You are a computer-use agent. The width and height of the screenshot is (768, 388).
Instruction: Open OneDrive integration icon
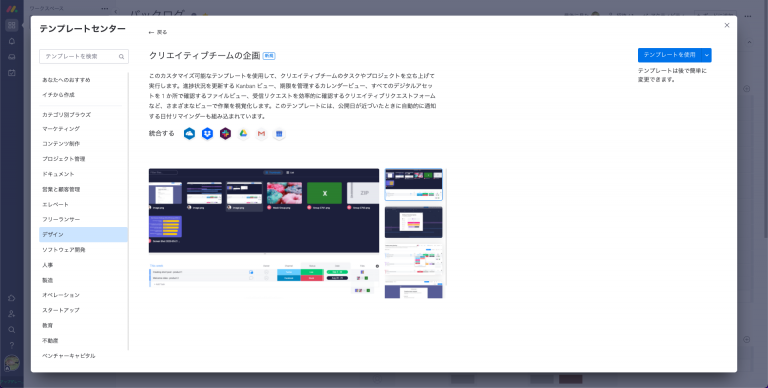[x=189, y=133]
